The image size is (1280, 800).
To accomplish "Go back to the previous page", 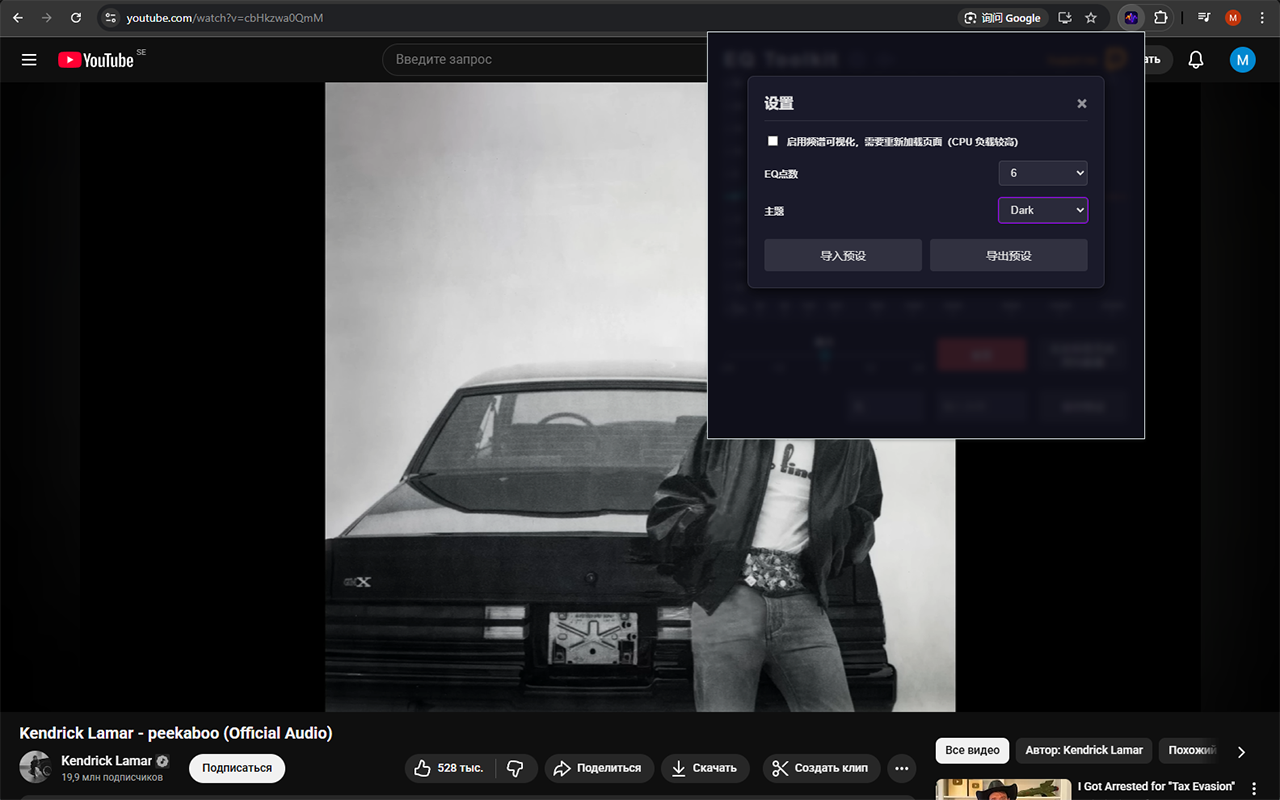I will click(x=18, y=18).
